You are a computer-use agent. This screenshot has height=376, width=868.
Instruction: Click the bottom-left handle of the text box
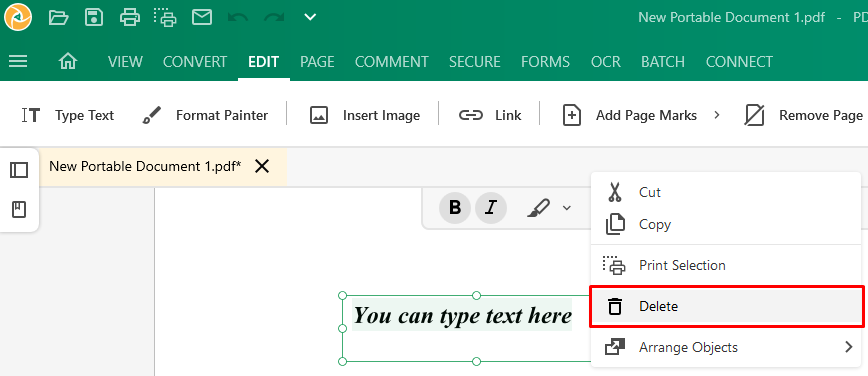pos(342,362)
